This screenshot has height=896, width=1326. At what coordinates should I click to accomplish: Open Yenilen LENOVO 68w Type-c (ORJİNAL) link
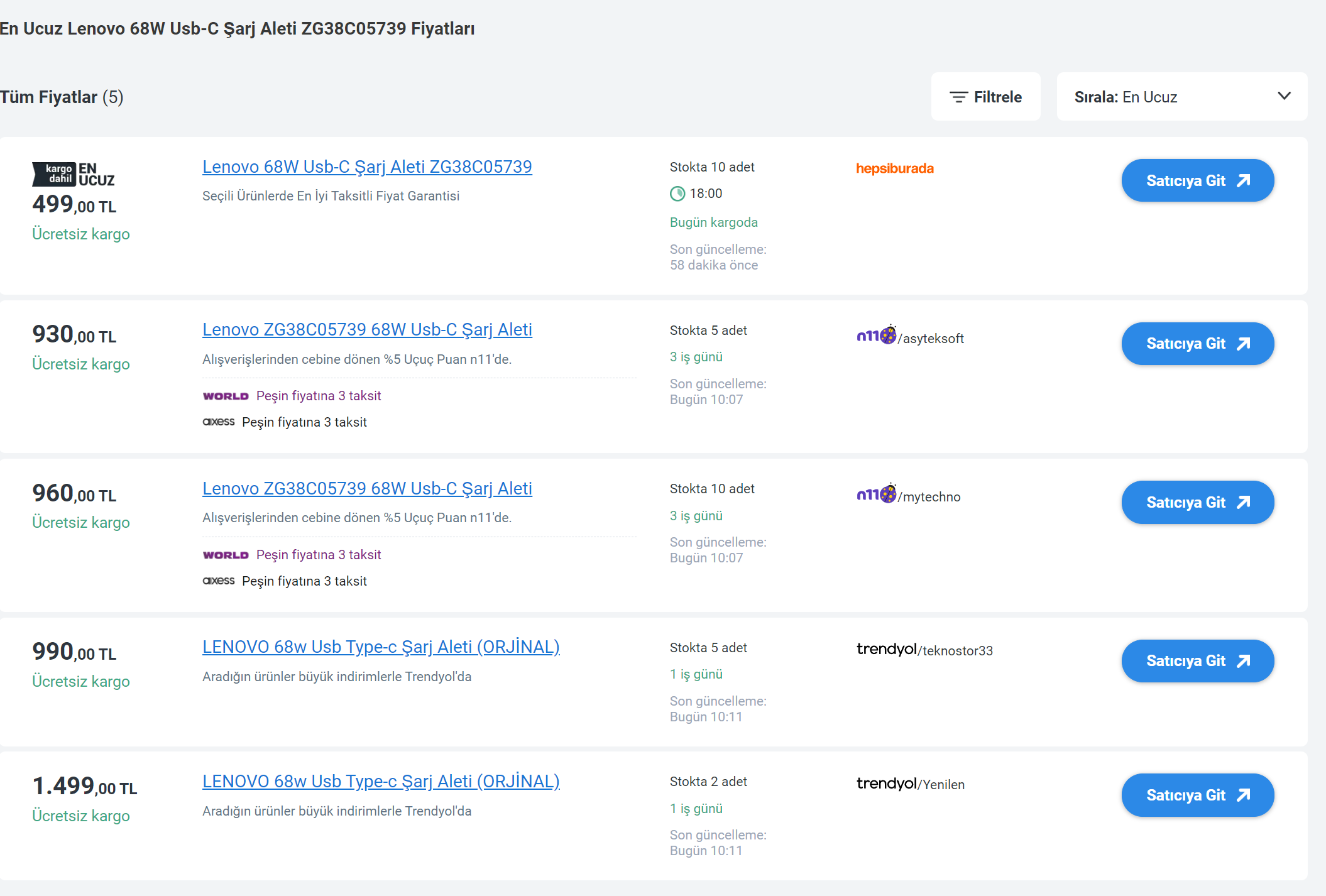(381, 781)
